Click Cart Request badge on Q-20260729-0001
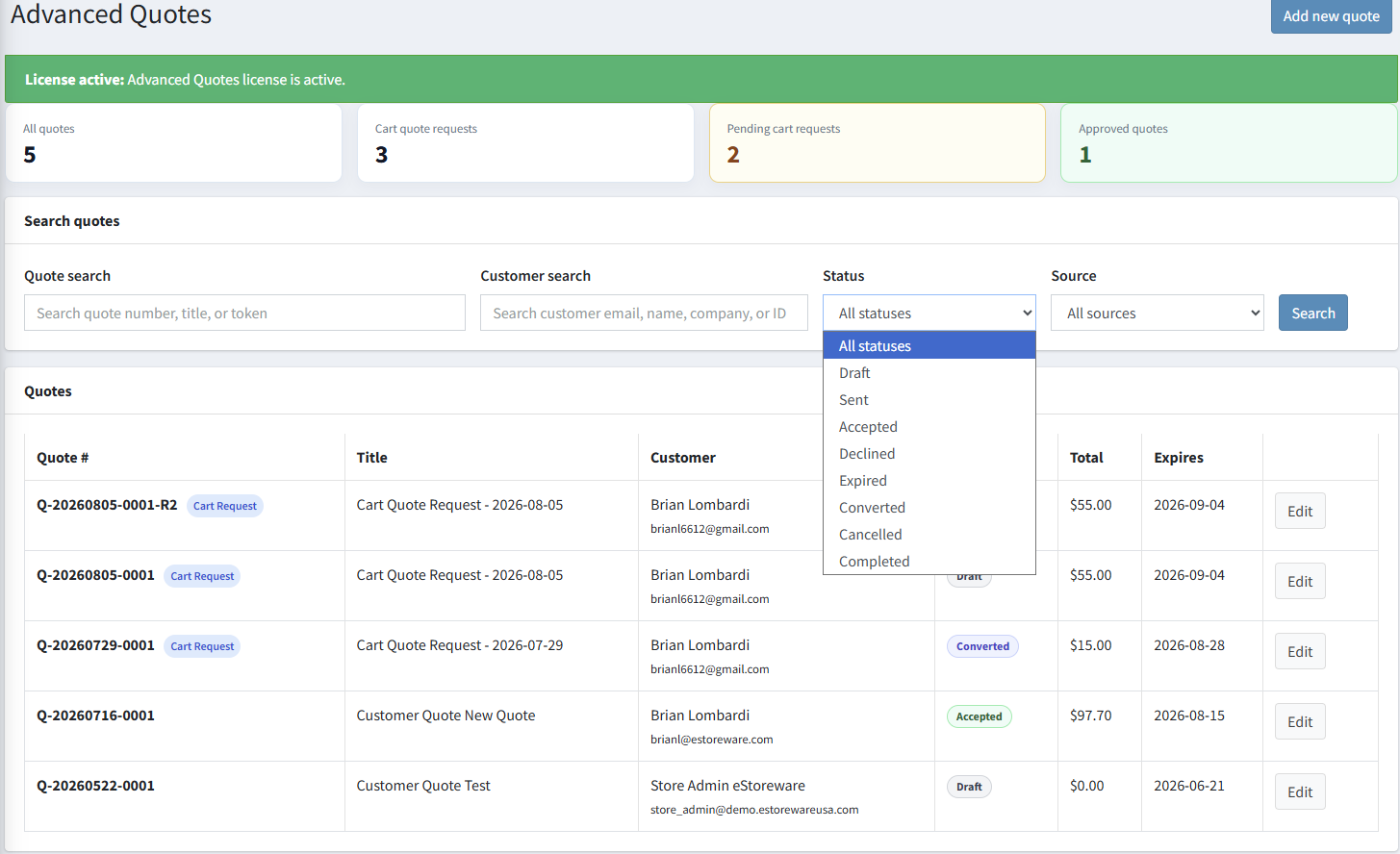 click(x=202, y=646)
